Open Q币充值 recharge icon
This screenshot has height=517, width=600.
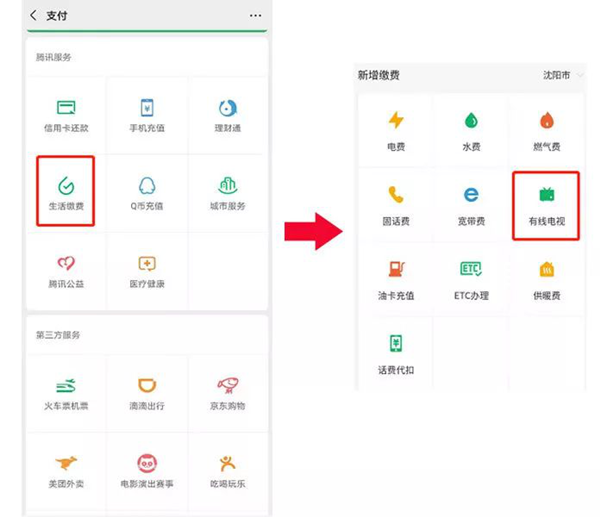click(147, 188)
